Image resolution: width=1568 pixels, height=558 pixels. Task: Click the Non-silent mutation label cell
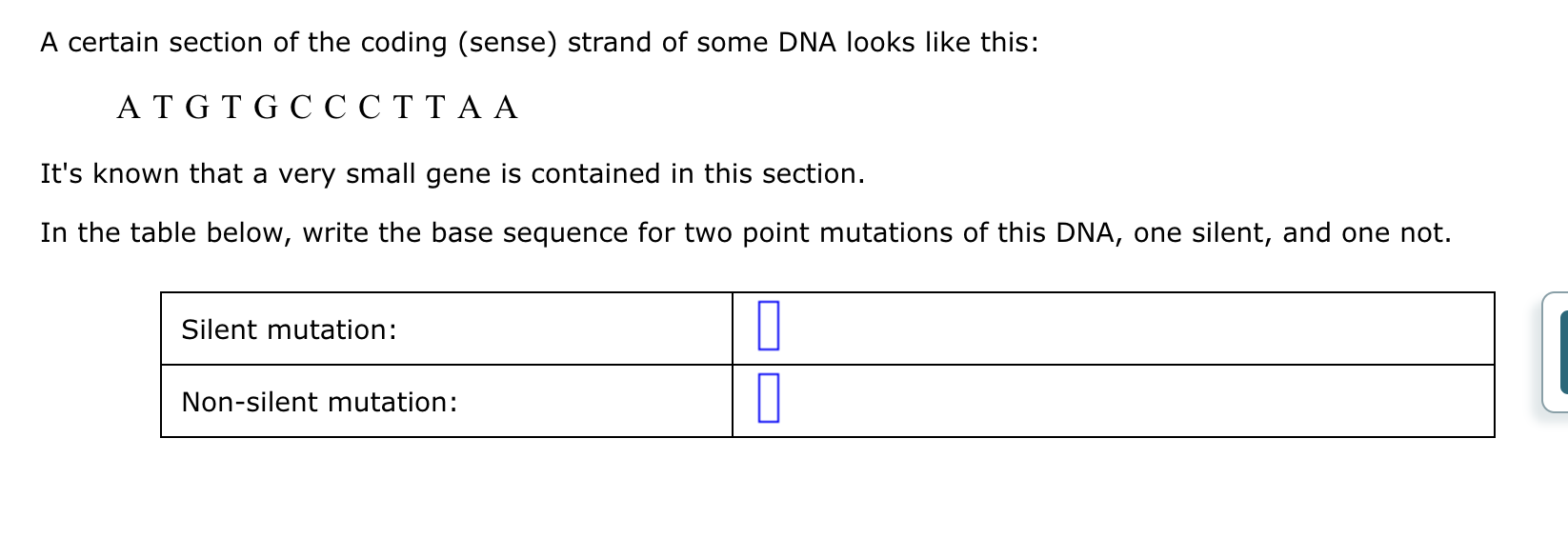(321, 402)
